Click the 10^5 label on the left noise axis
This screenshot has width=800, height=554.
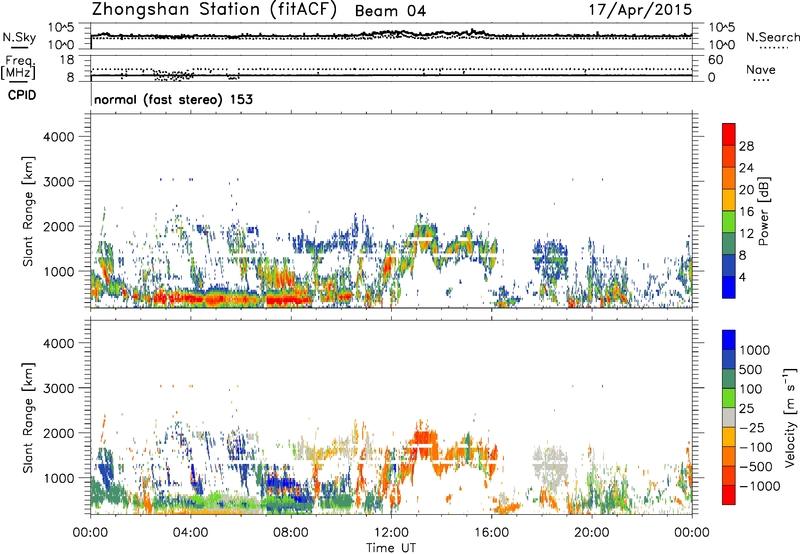point(61,27)
